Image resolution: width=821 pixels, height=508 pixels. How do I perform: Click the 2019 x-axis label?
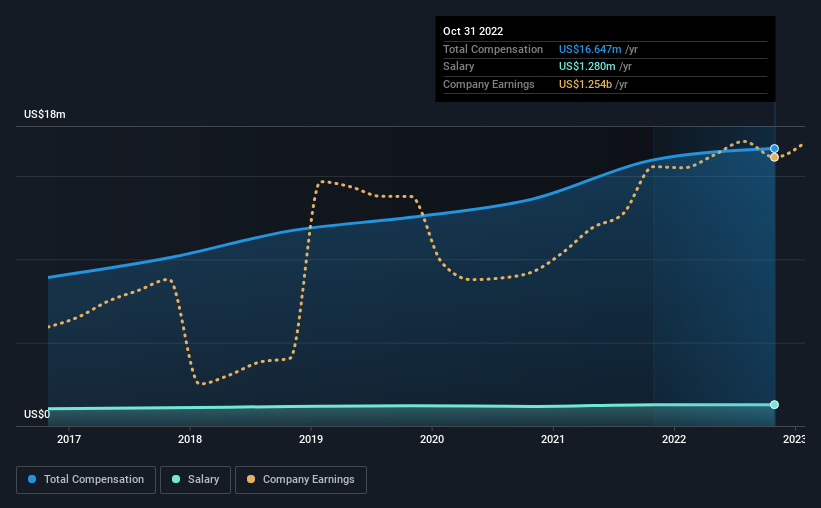[x=310, y=439]
